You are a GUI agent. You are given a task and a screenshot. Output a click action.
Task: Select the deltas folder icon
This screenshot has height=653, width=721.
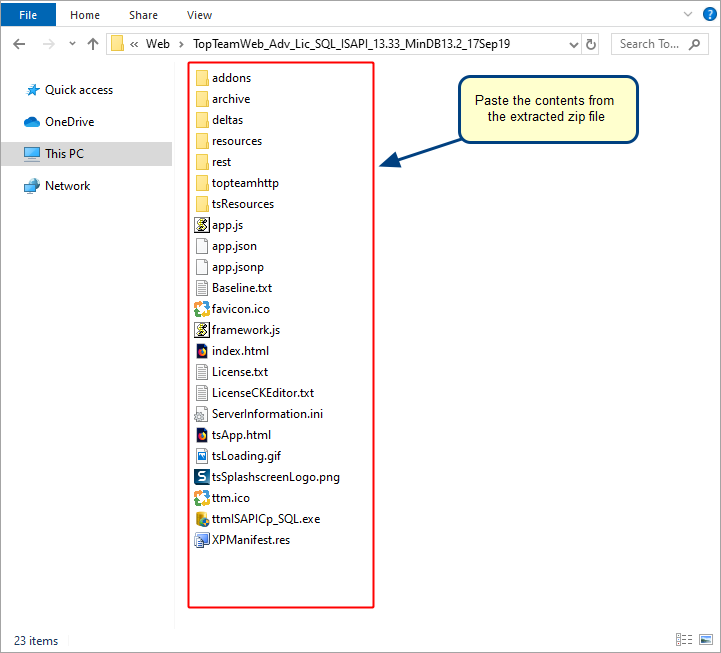point(202,120)
